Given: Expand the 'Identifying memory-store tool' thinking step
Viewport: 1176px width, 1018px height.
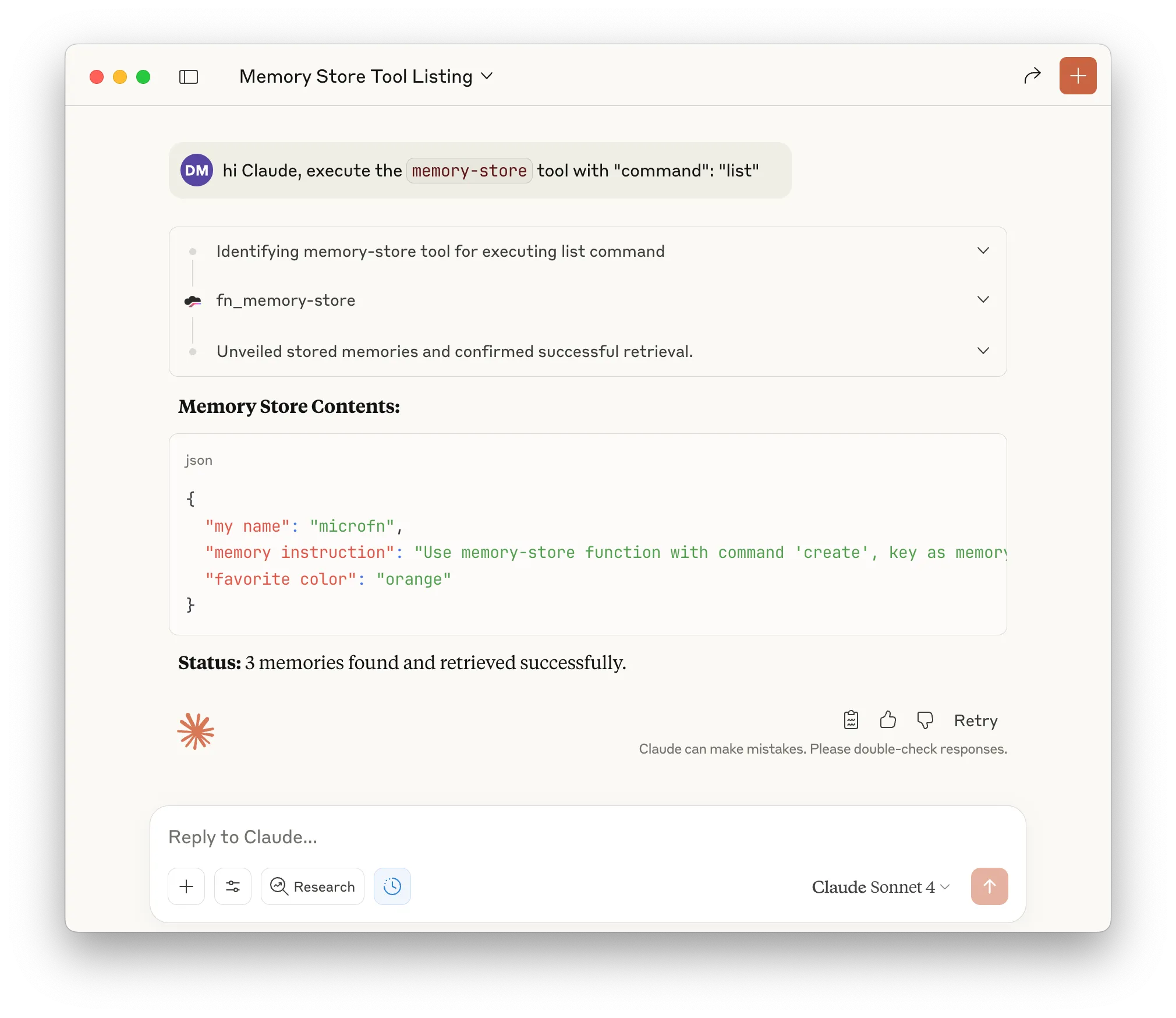Looking at the screenshot, I should (587, 251).
